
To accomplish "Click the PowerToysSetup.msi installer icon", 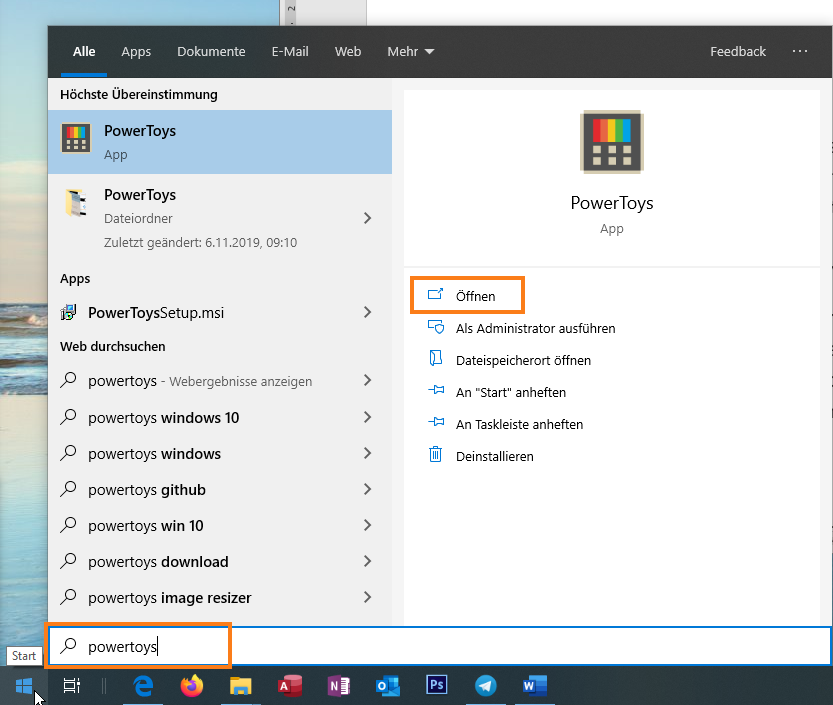I will click(x=69, y=312).
